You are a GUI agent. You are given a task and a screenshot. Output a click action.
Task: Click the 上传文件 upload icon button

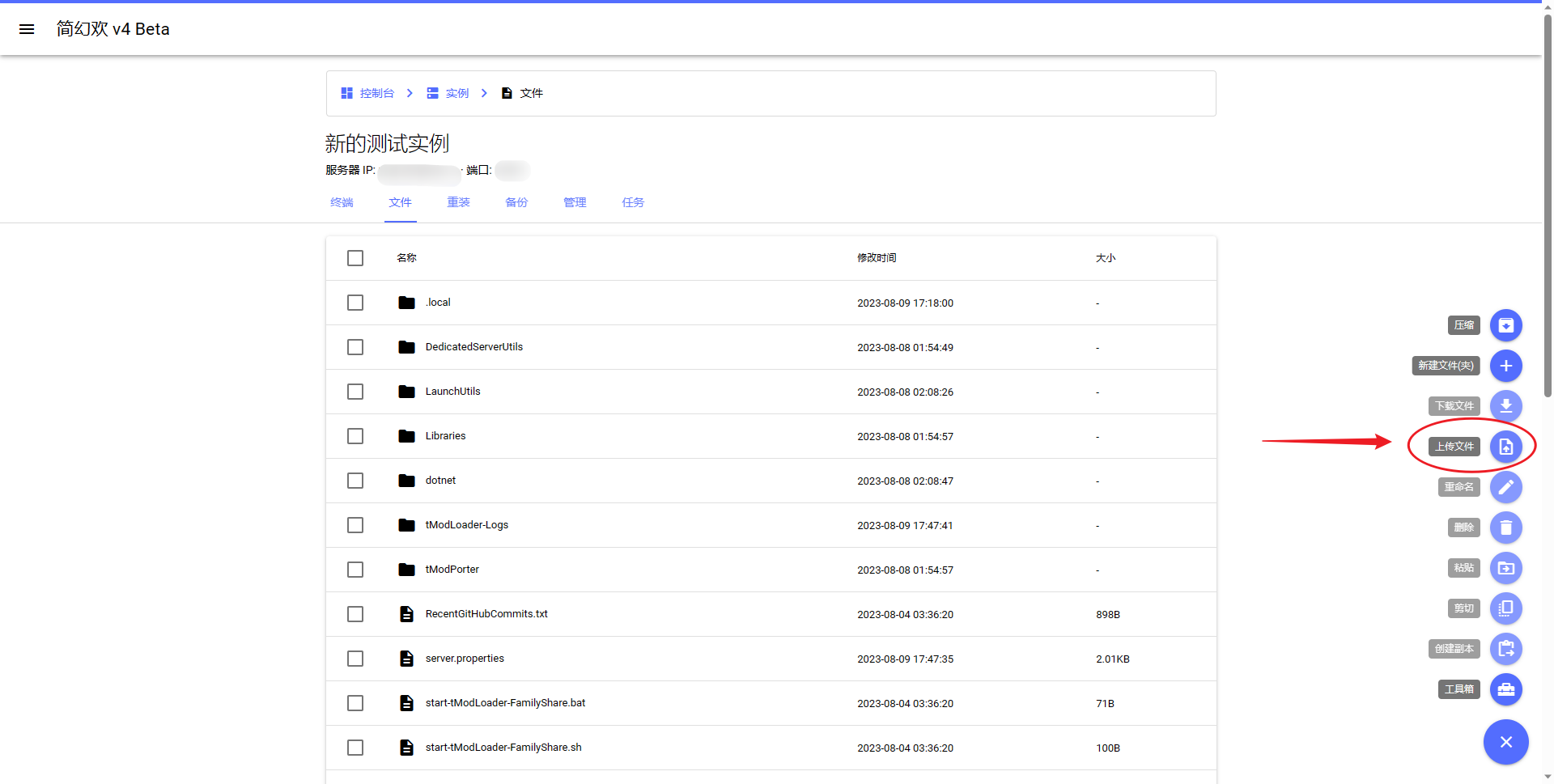[x=1505, y=447]
